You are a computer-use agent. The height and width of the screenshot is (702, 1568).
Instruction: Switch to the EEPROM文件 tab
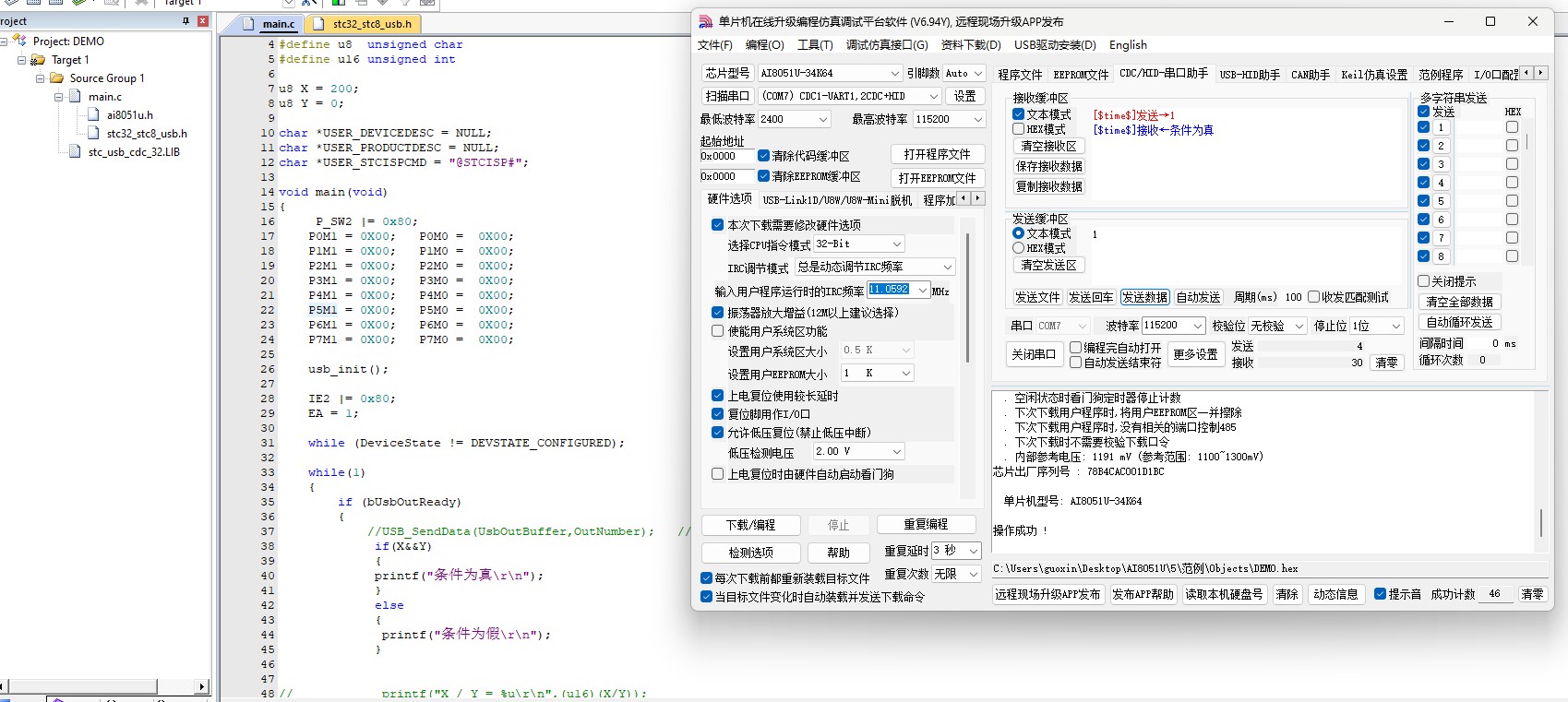click(1081, 75)
